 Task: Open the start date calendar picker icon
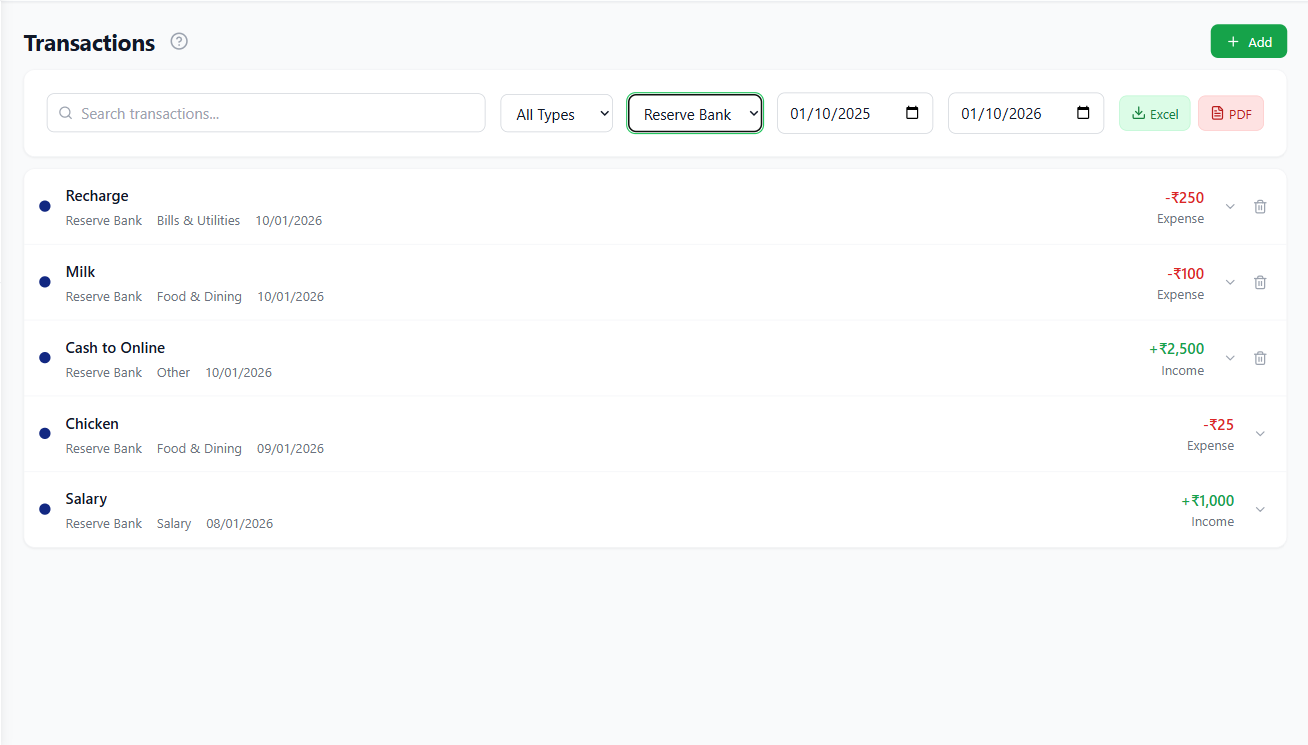(911, 113)
